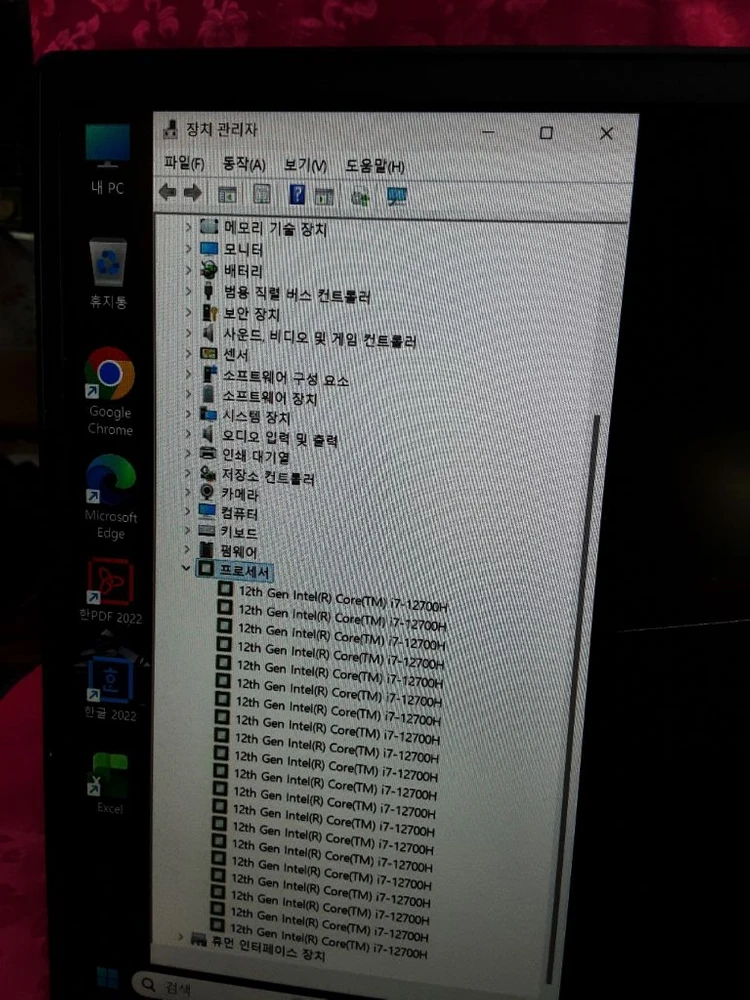Launch Excel from the desktop shortcut
750x1000 pixels.
pos(110,783)
